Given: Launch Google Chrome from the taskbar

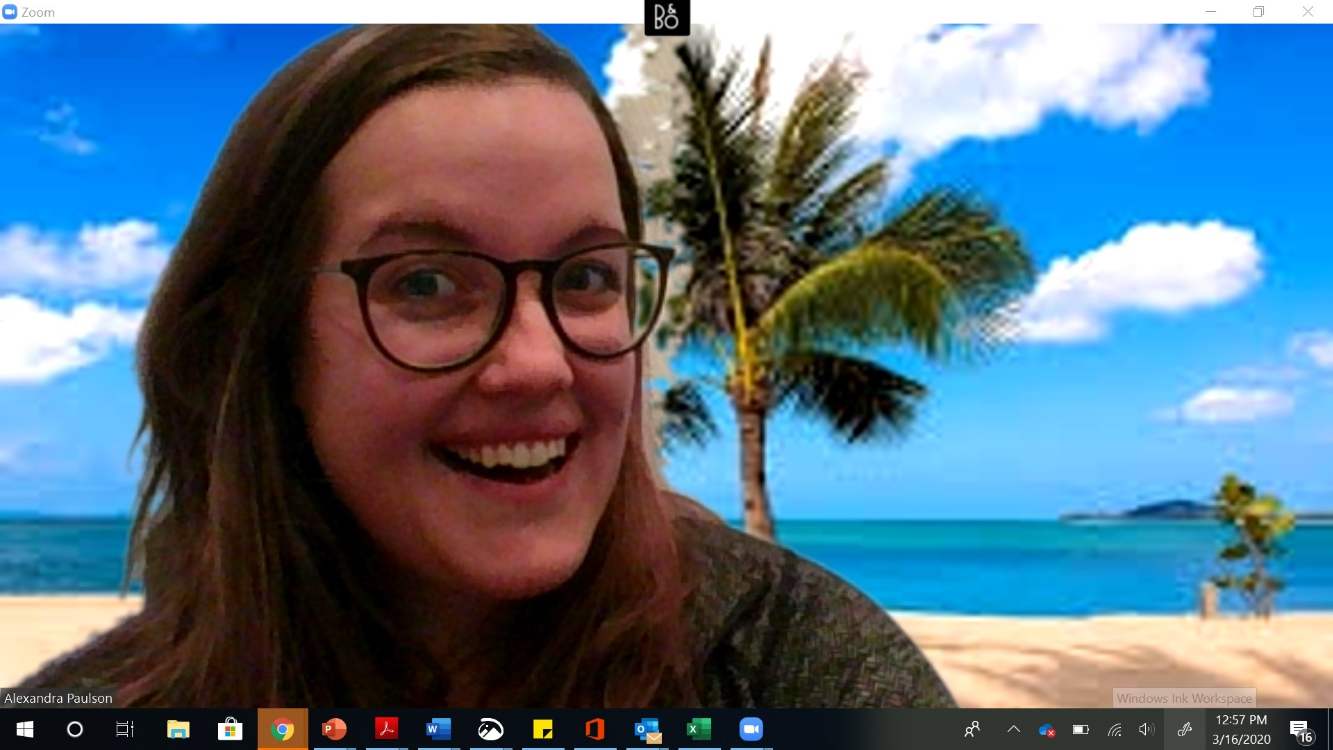Looking at the screenshot, I should (x=282, y=729).
